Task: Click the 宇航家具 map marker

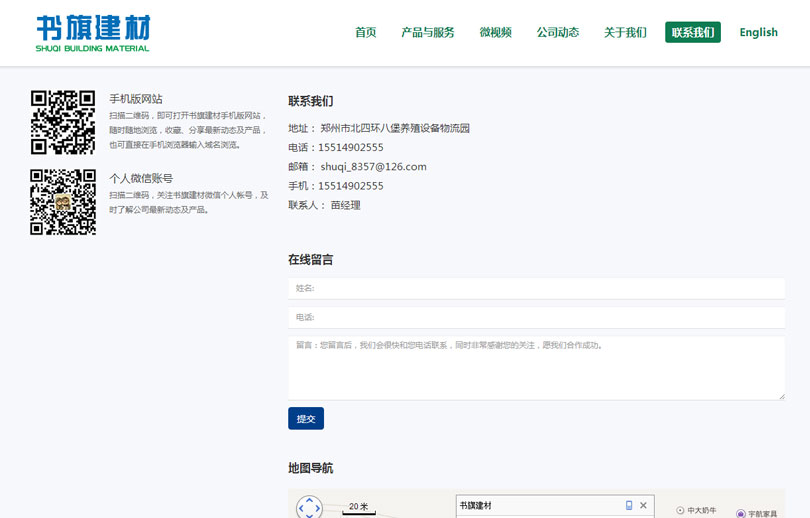Action: 741,514
